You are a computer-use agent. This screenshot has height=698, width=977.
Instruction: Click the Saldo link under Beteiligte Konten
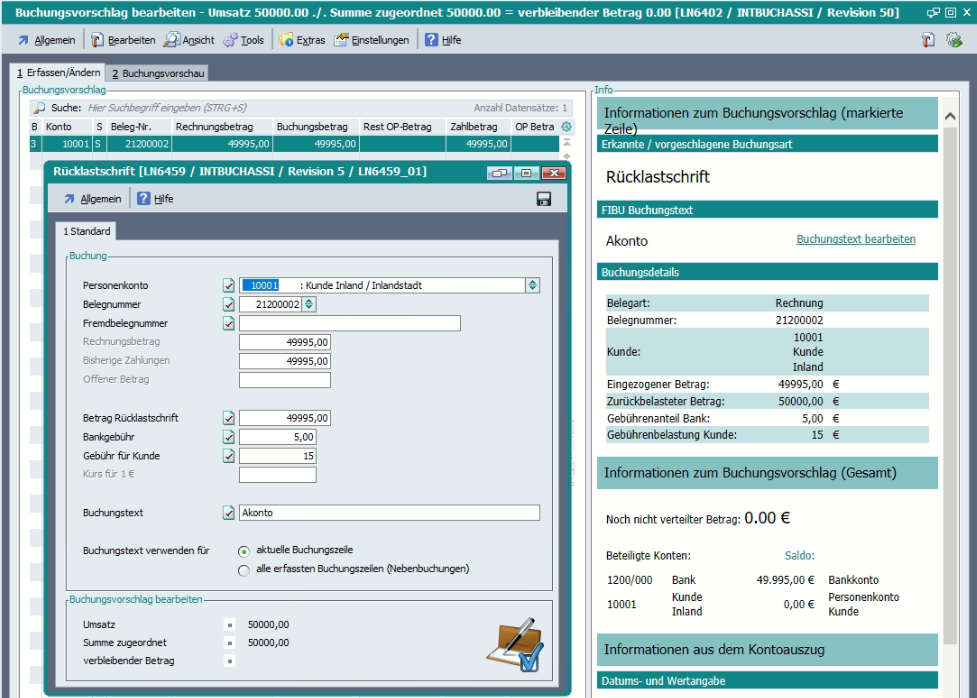click(x=799, y=556)
